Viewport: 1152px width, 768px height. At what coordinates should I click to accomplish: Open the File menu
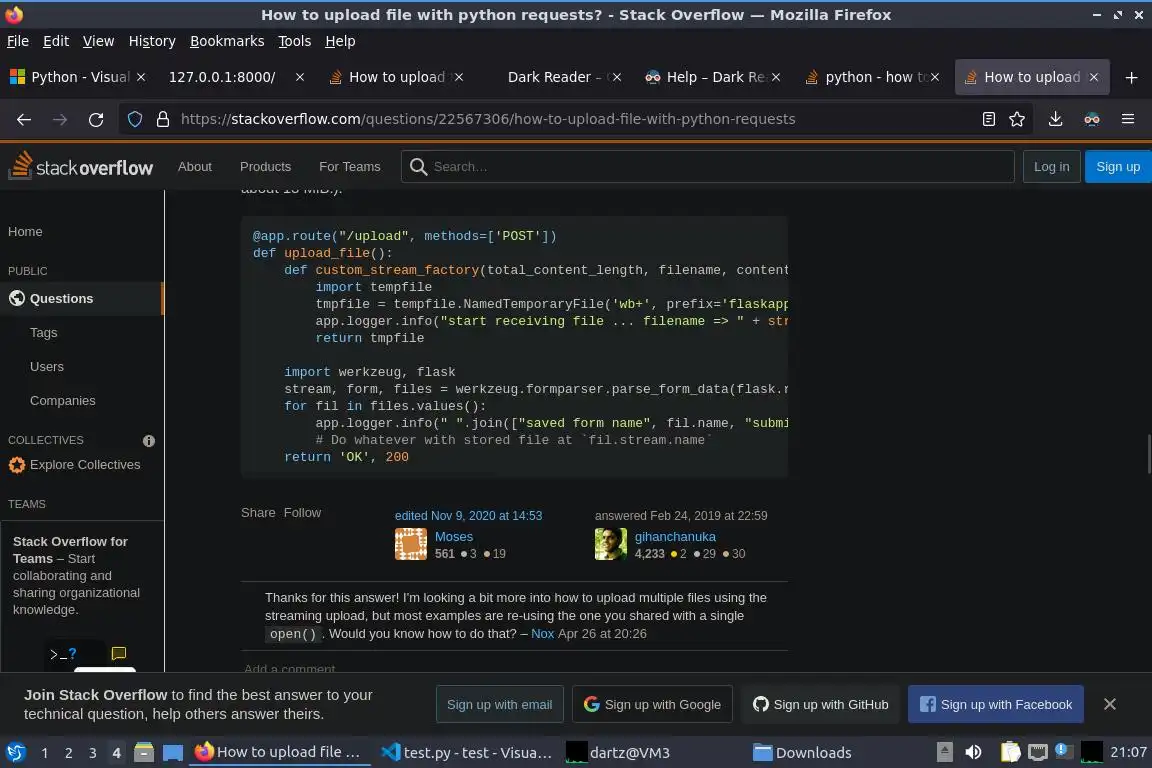(18, 41)
